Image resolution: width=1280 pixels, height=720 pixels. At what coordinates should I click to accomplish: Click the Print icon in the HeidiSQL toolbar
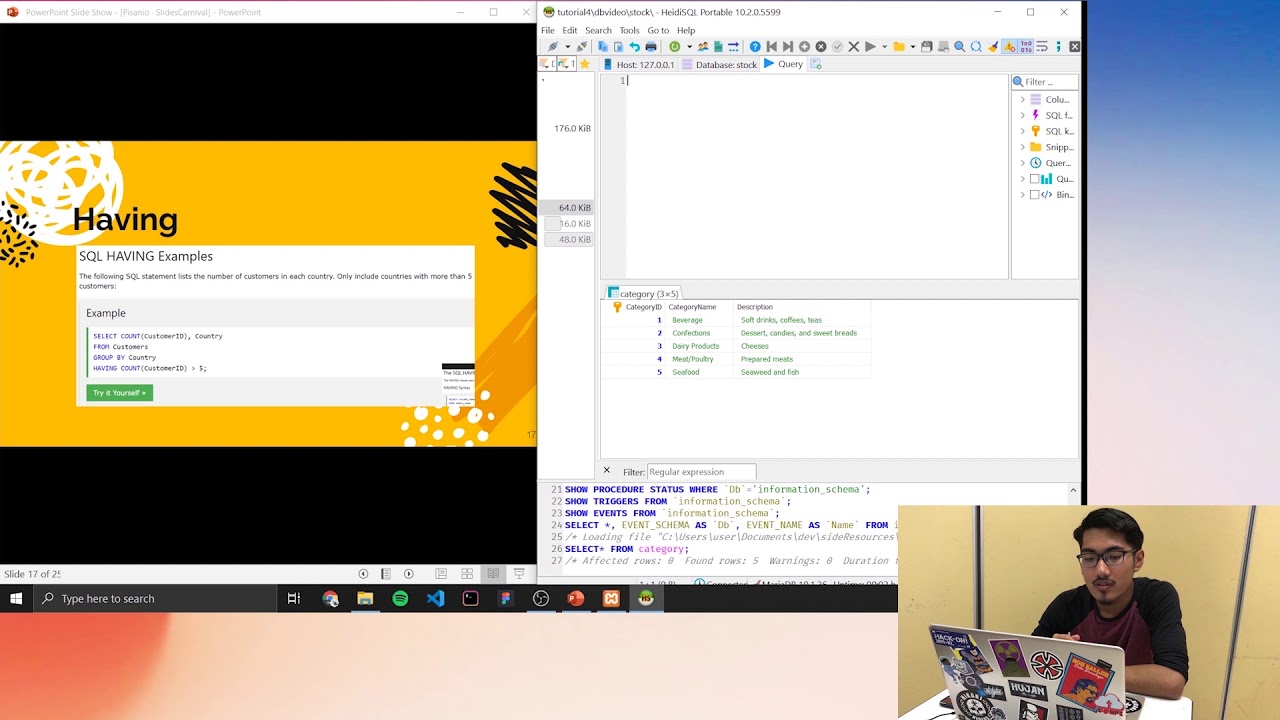(651, 47)
